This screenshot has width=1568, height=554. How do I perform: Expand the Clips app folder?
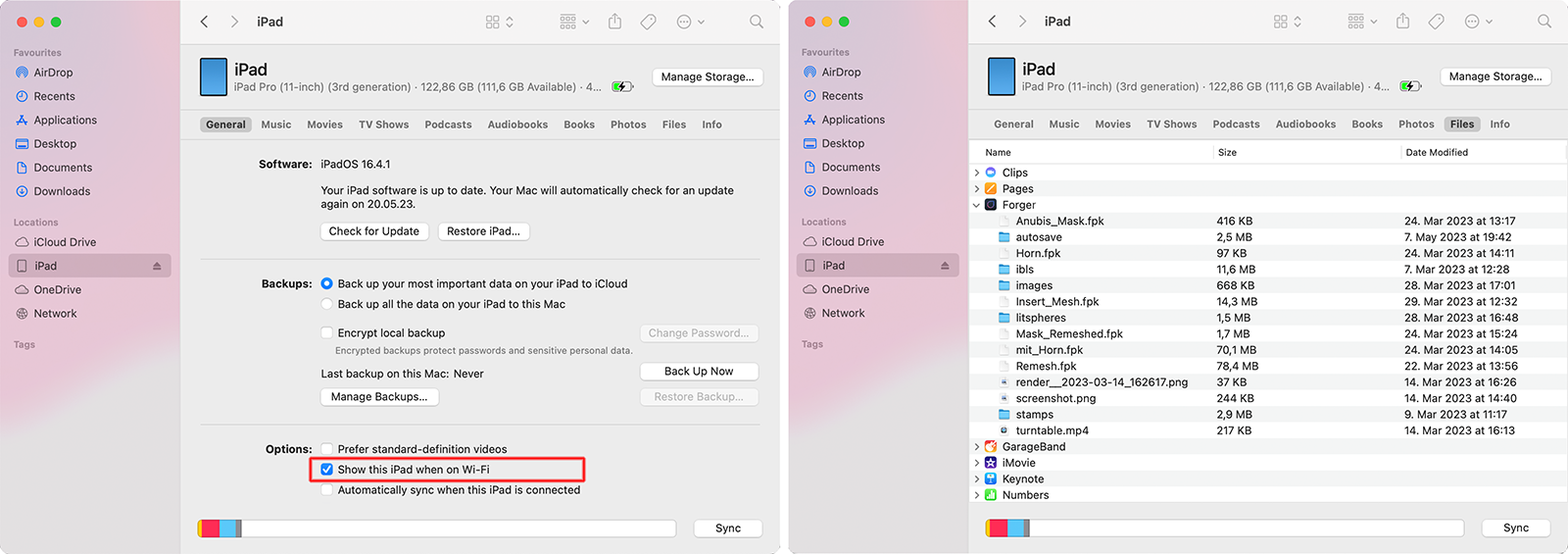pos(977,173)
